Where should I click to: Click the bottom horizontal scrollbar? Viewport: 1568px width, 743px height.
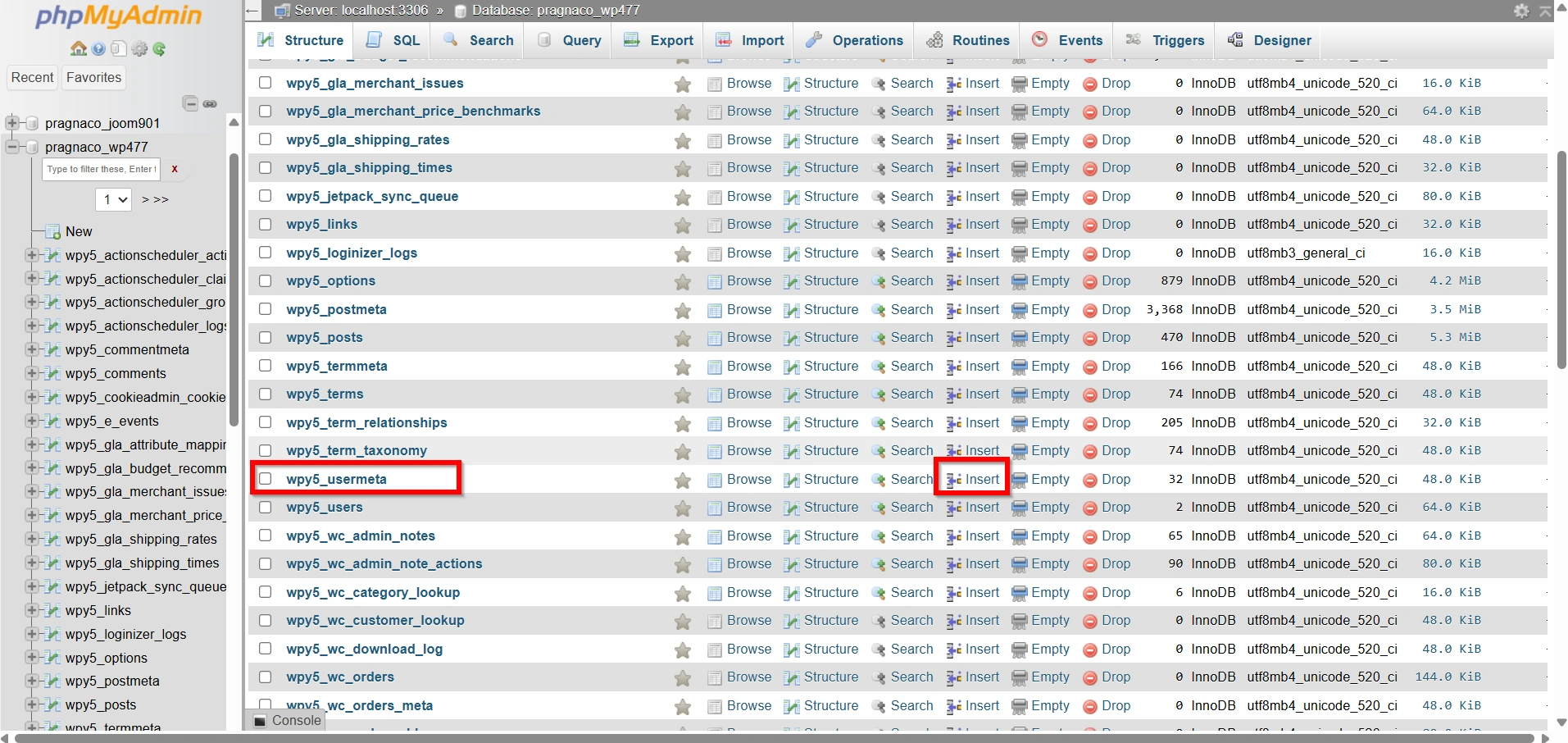(775, 737)
